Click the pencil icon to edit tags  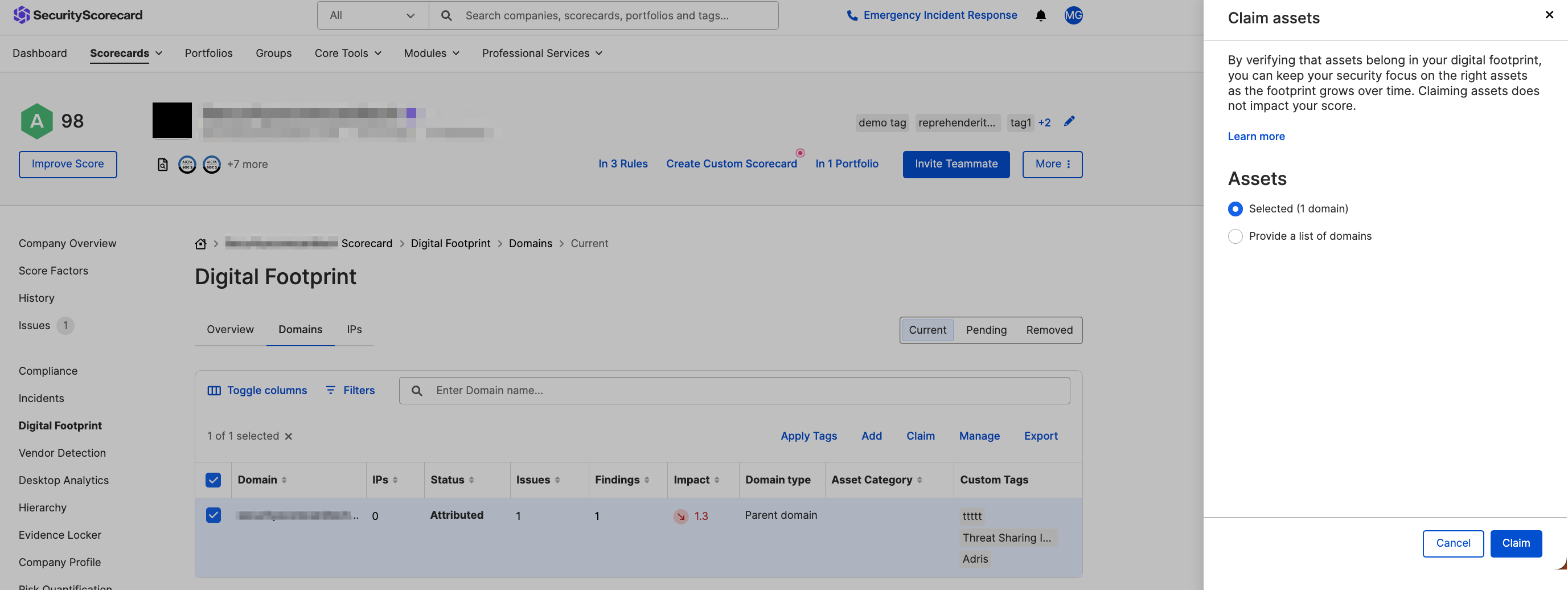coord(1069,121)
